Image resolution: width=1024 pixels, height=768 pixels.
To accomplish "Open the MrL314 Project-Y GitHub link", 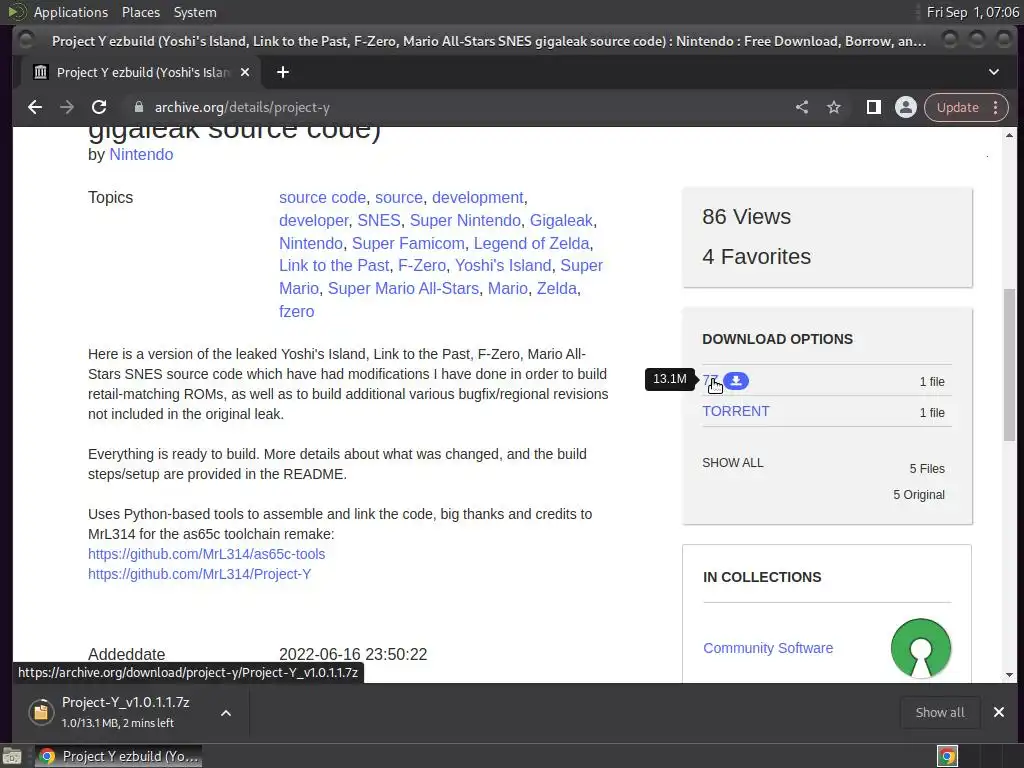I will click(x=199, y=574).
